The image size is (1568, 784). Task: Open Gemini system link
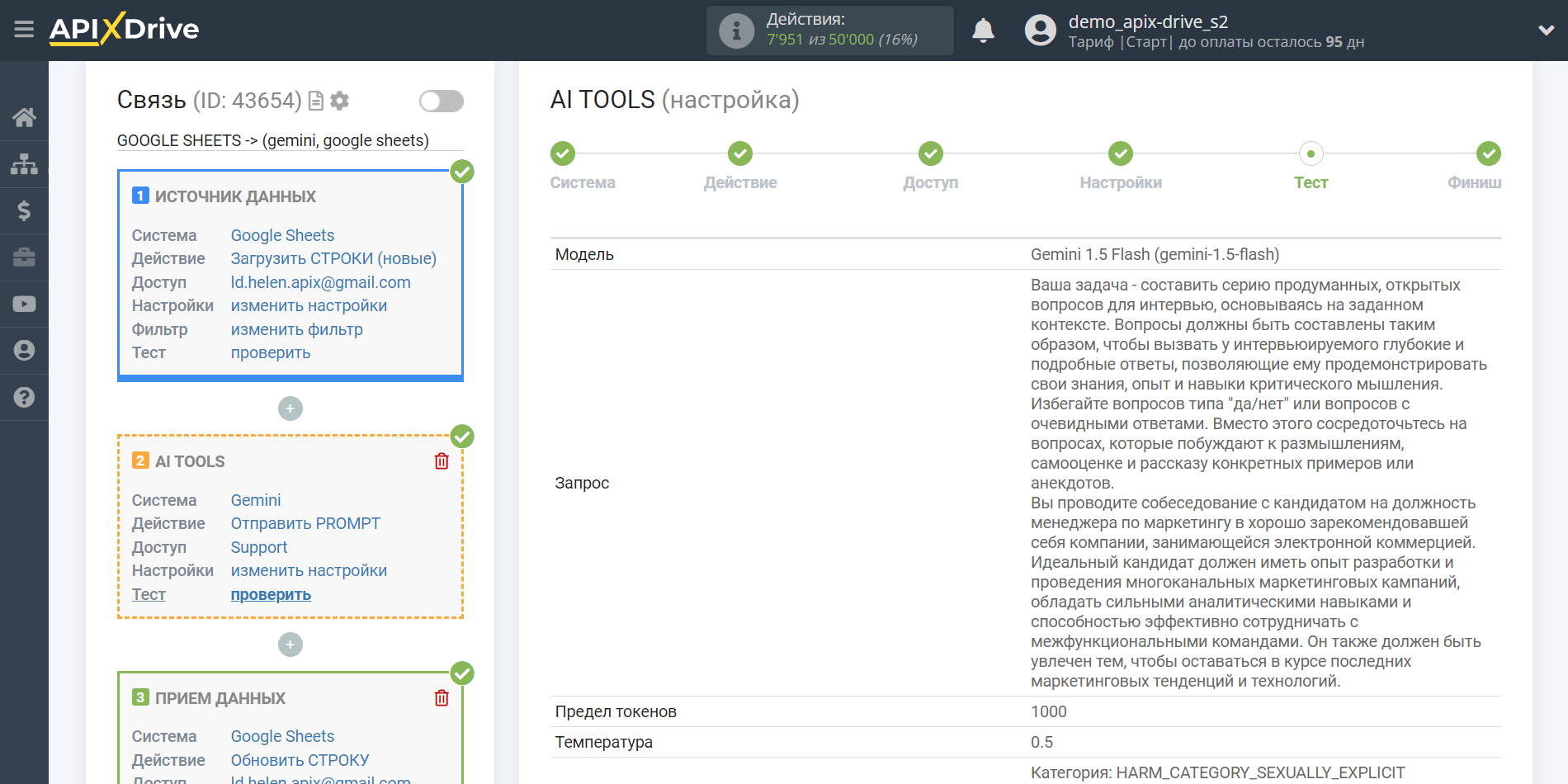tap(256, 500)
